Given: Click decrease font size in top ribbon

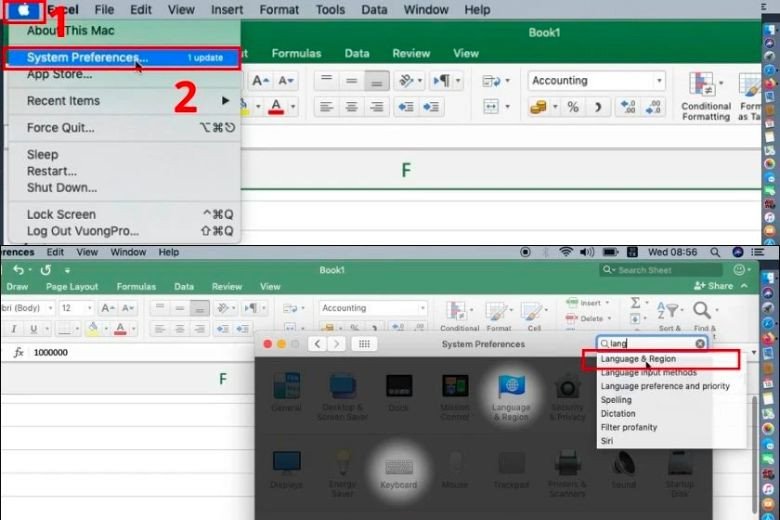Looking at the screenshot, I should pyautogui.click(x=286, y=81).
